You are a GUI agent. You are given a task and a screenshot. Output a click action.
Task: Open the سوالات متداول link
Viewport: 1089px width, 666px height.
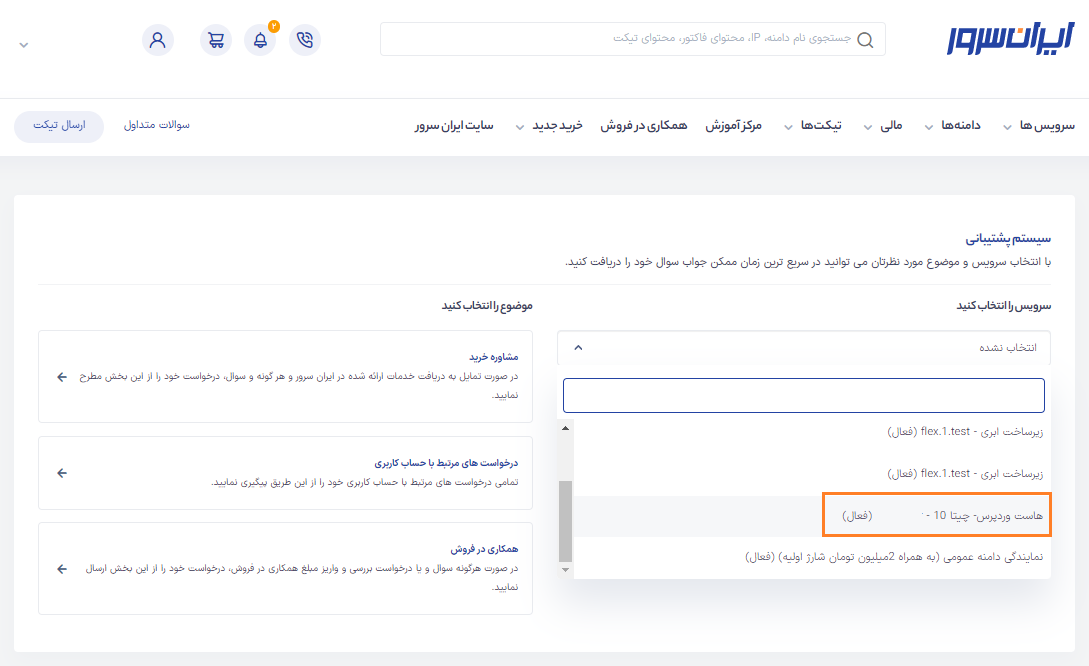point(156,126)
